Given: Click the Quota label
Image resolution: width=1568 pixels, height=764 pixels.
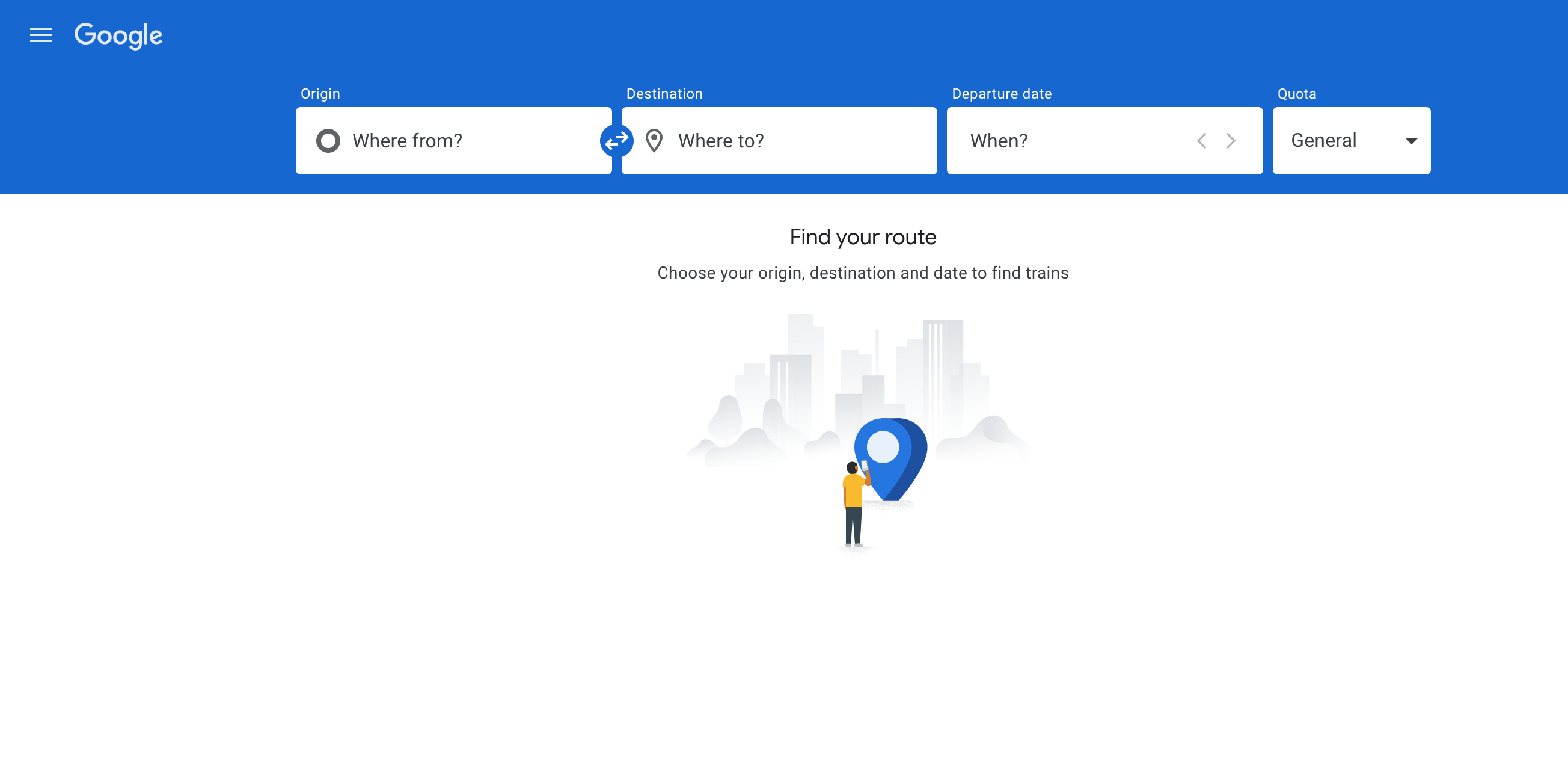Looking at the screenshot, I should tap(1296, 94).
